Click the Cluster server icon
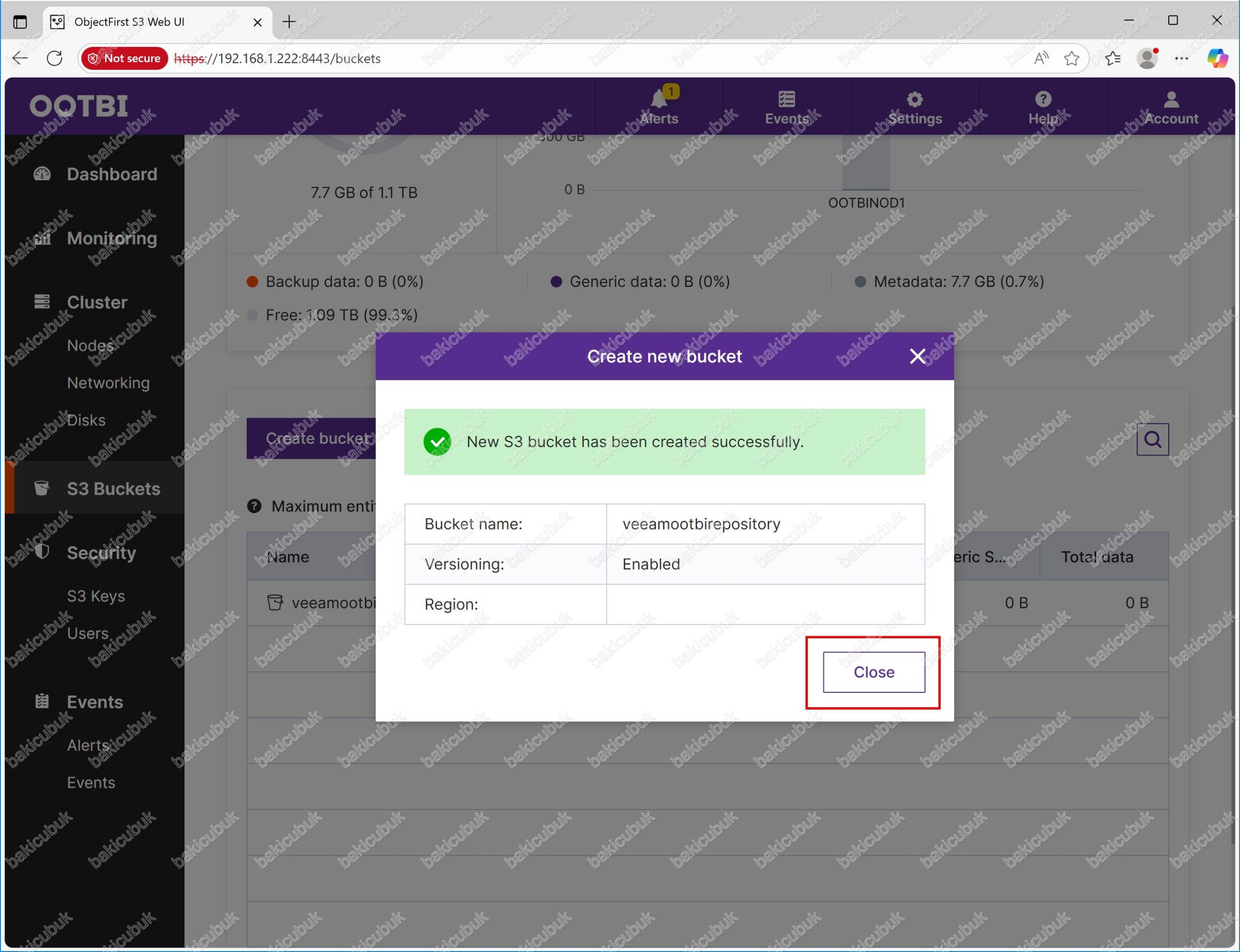This screenshot has width=1240, height=952. click(42, 301)
